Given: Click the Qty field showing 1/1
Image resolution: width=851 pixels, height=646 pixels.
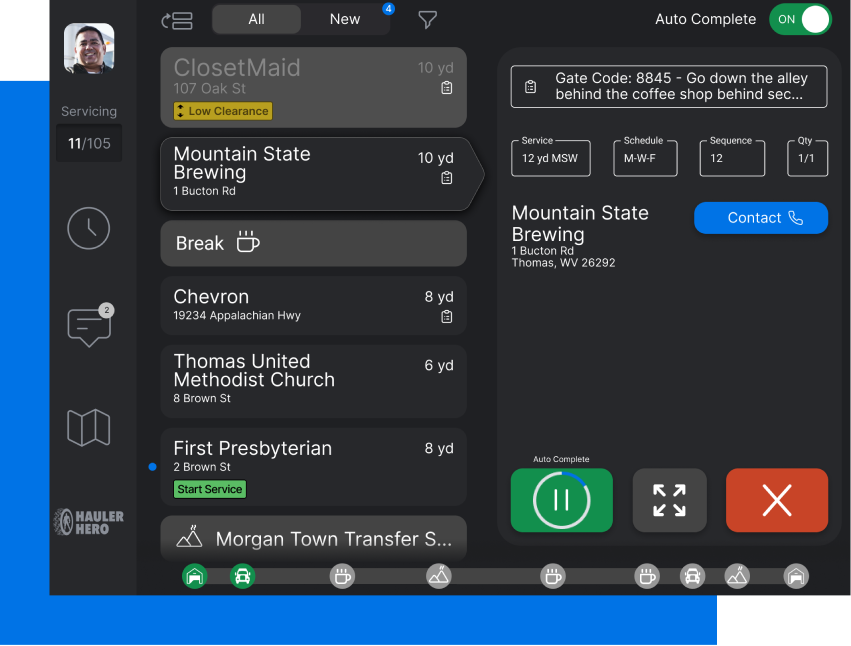Looking at the screenshot, I should [808, 157].
